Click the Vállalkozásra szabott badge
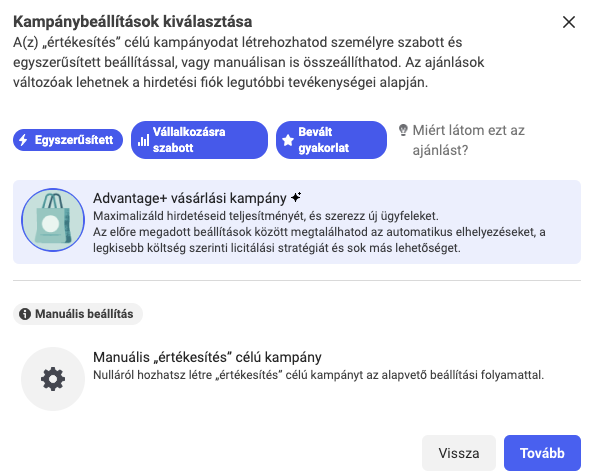The height and width of the screenshot is (474, 596). click(x=200, y=140)
